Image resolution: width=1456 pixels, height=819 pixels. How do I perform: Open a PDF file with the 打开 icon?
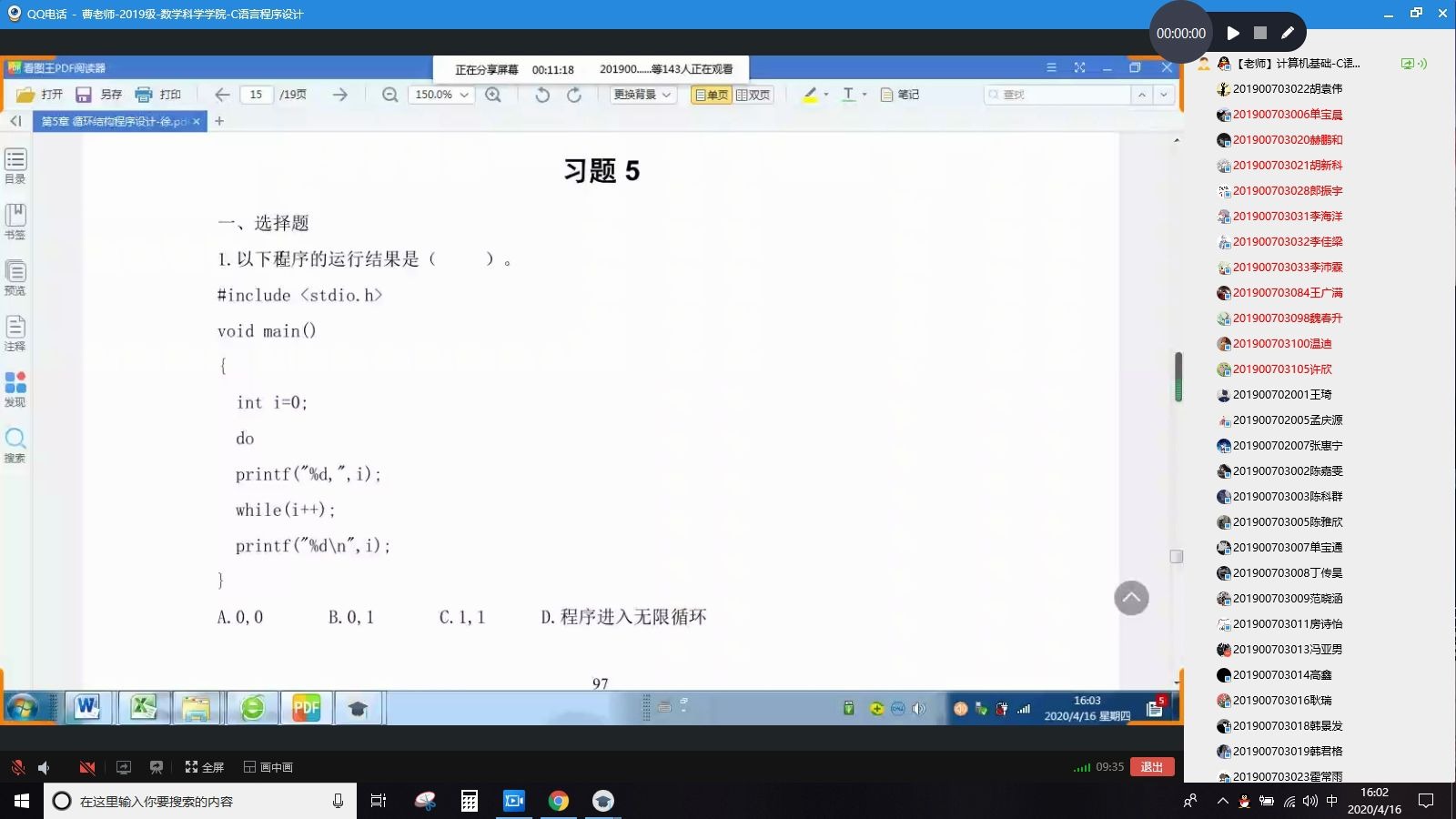pos(43,94)
